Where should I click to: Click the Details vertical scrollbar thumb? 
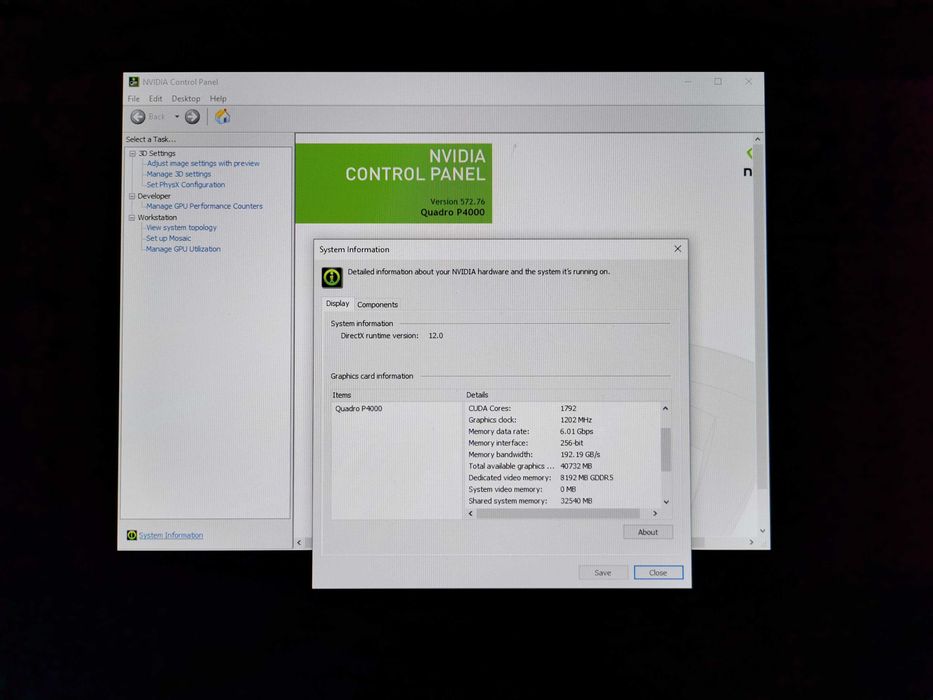(666, 449)
